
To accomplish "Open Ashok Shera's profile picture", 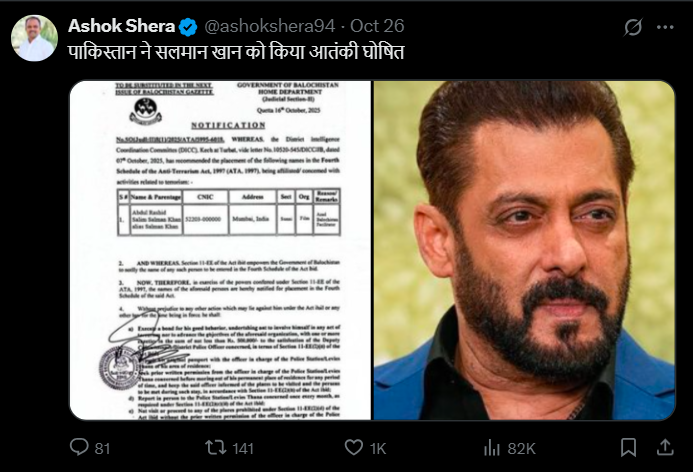I will tap(34, 38).
